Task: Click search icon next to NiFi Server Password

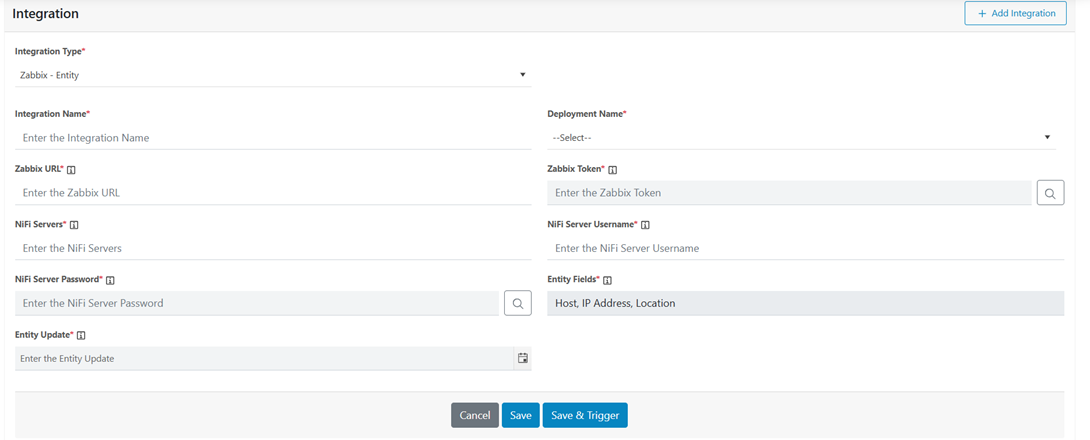Action: [518, 303]
